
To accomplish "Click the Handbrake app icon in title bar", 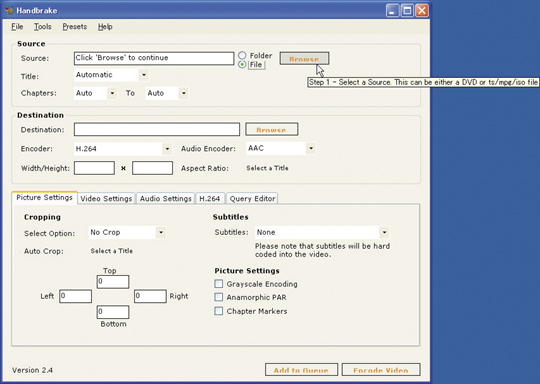I will tap(9, 10).
